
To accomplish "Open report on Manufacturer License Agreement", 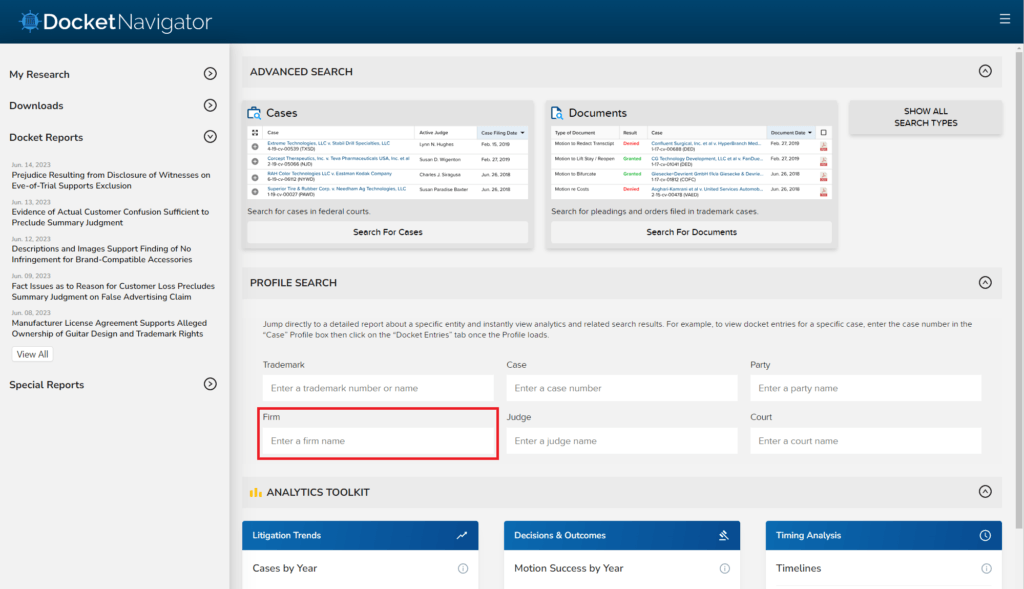I will coord(108,328).
